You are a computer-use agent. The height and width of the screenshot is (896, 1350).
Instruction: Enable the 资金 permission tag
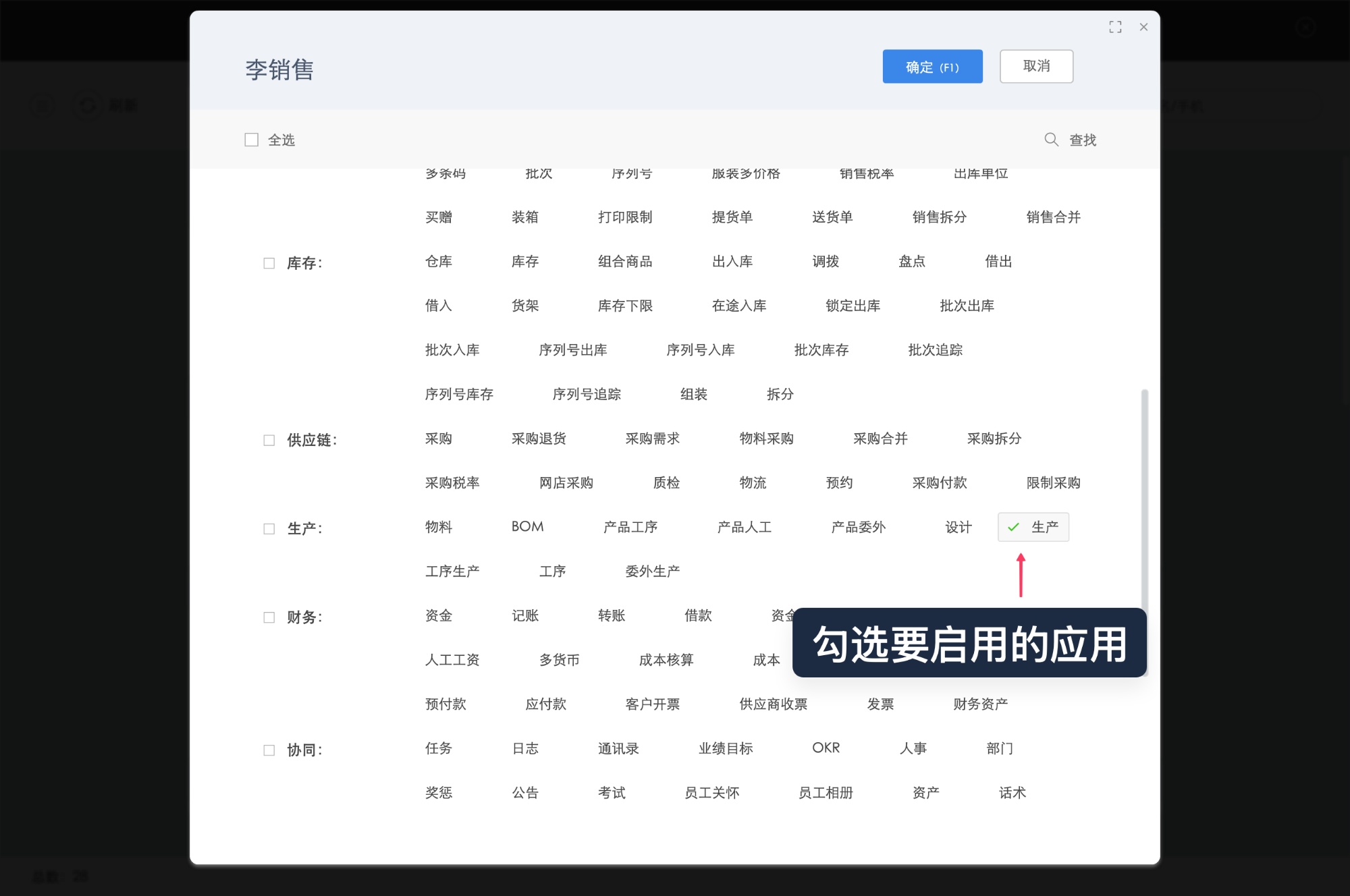point(439,615)
